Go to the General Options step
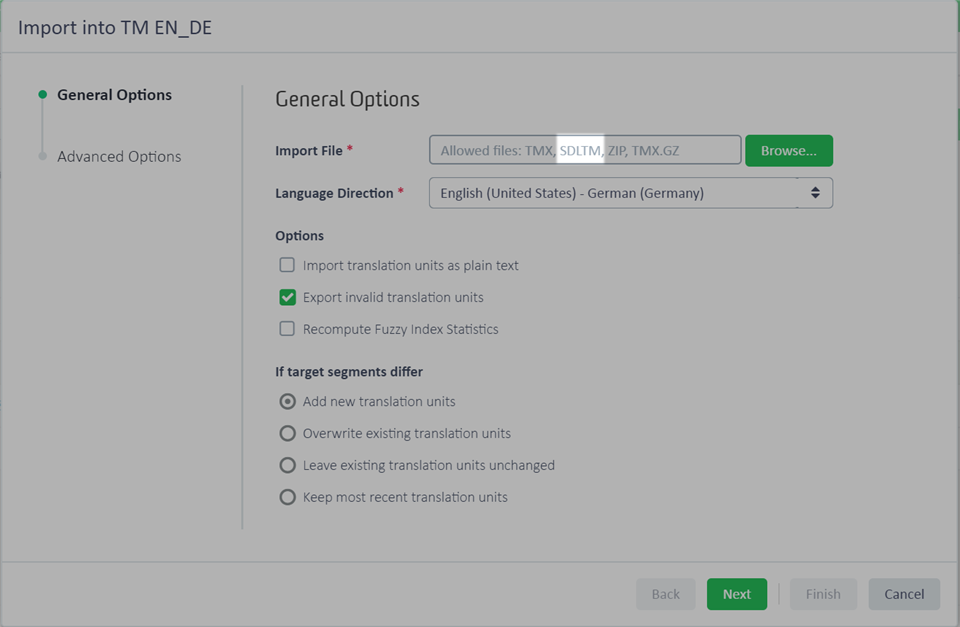The height and width of the screenshot is (627, 960). pos(114,95)
